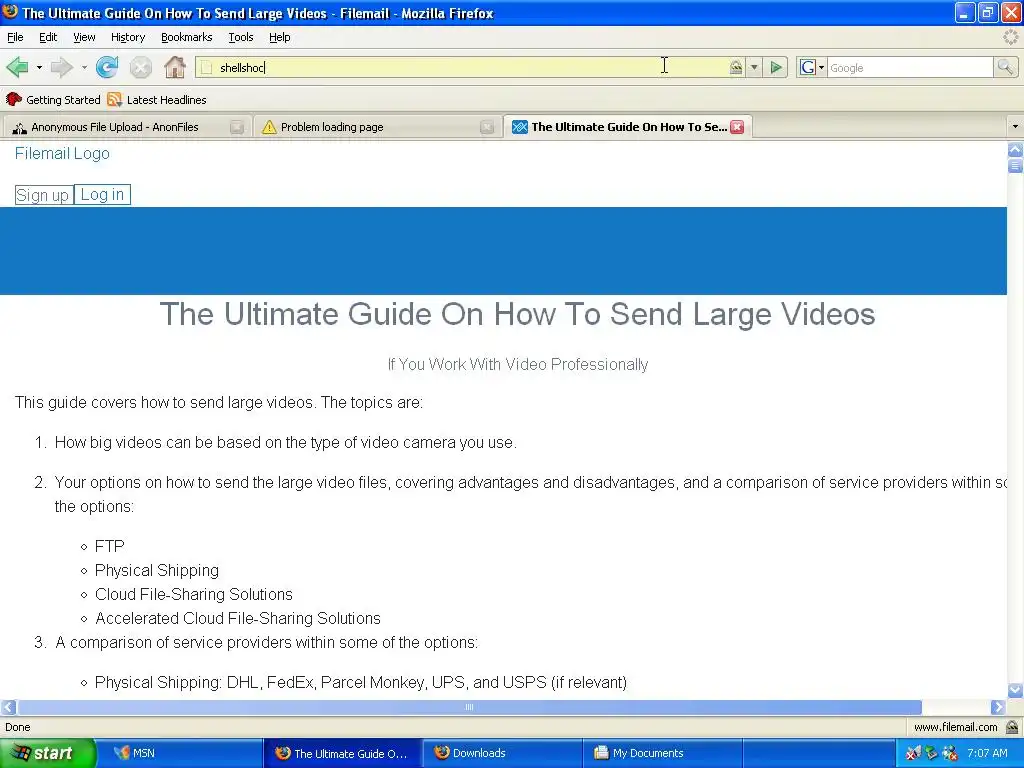Open the View menu
Screen dimensions: 1024x768
click(84, 37)
